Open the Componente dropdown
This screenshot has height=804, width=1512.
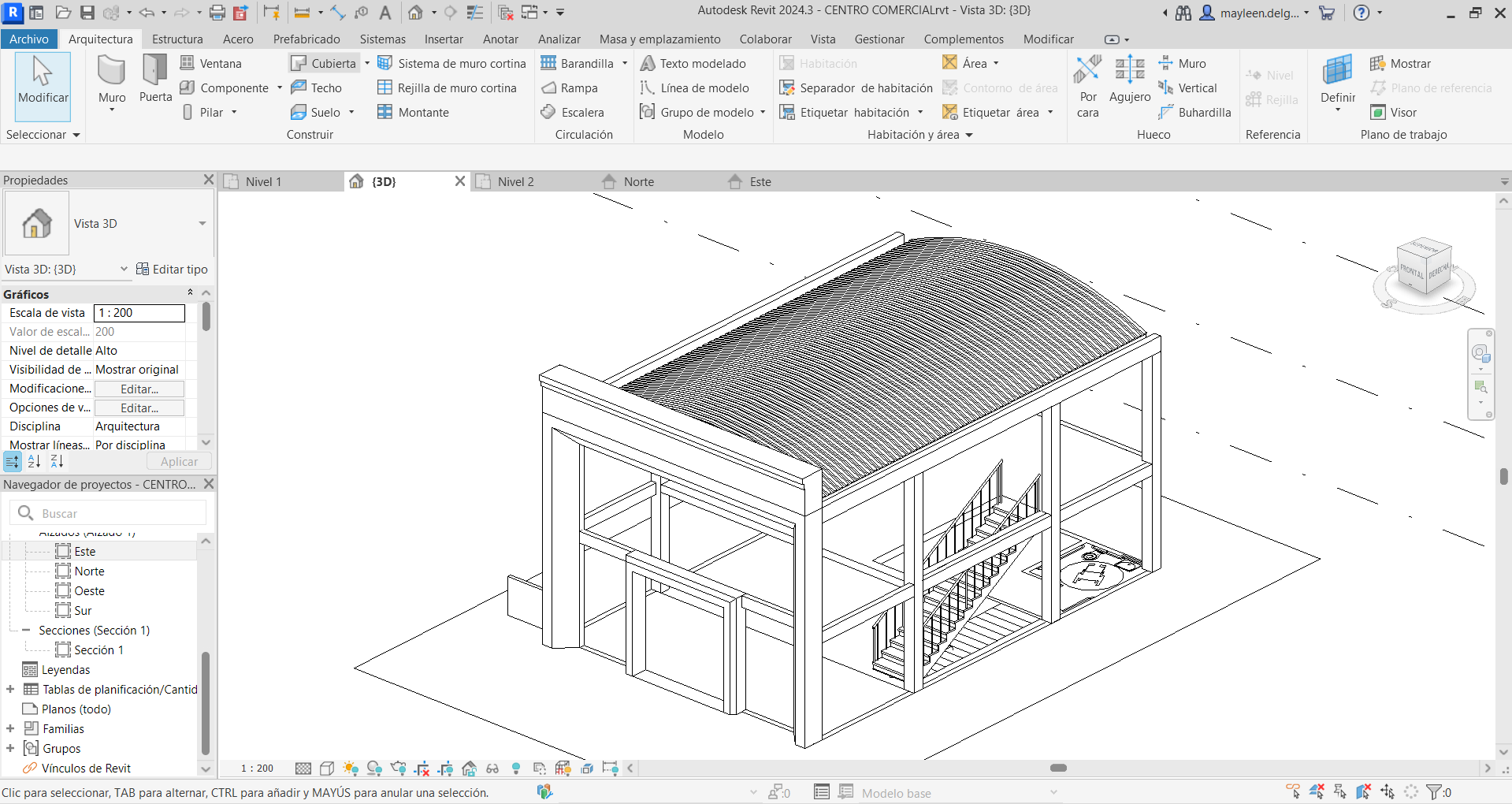(x=281, y=87)
